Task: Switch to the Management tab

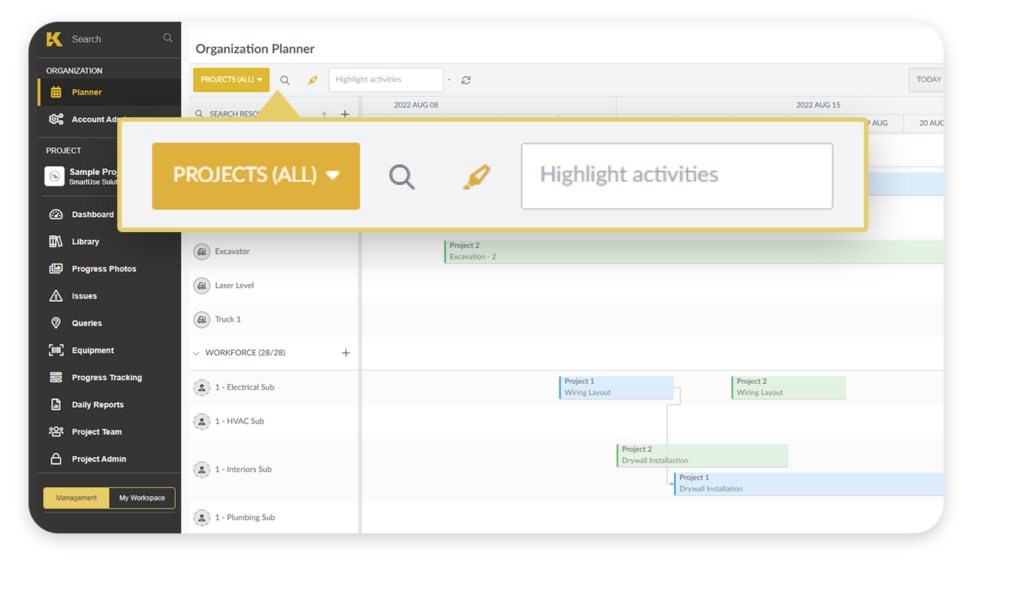Action: (x=76, y=497)
